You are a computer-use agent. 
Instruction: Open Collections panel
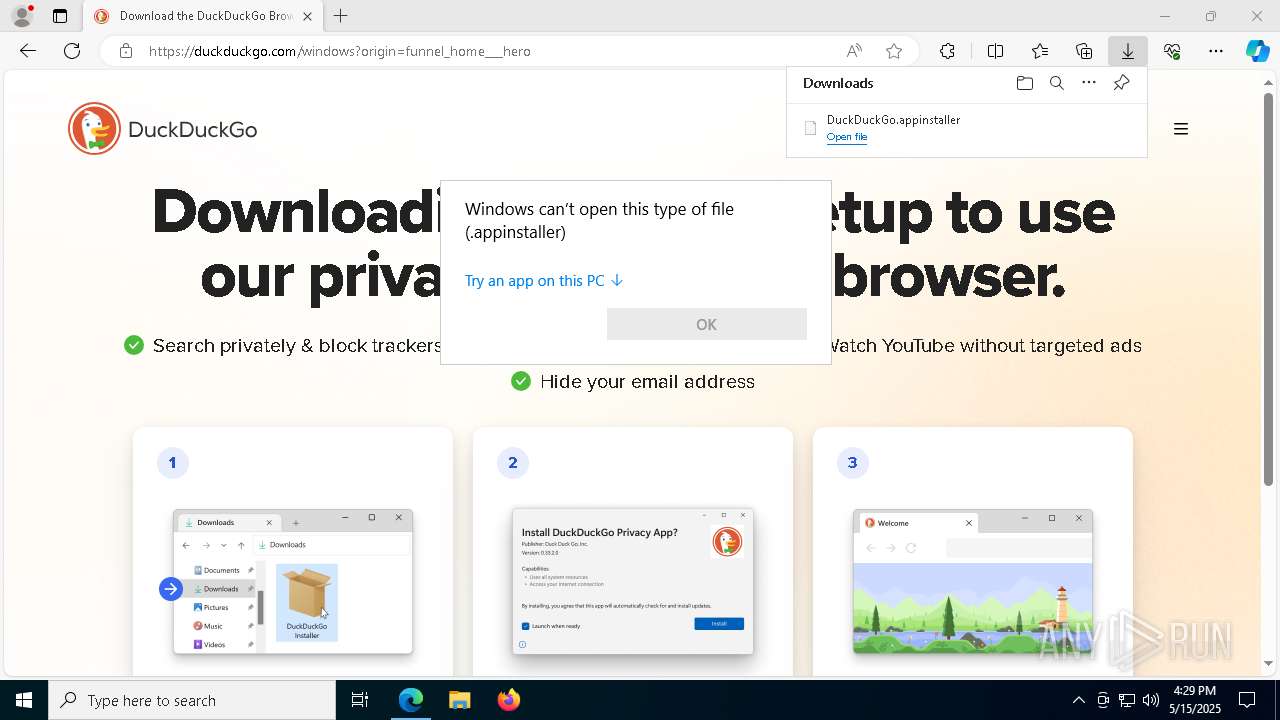pos(1084,51)
